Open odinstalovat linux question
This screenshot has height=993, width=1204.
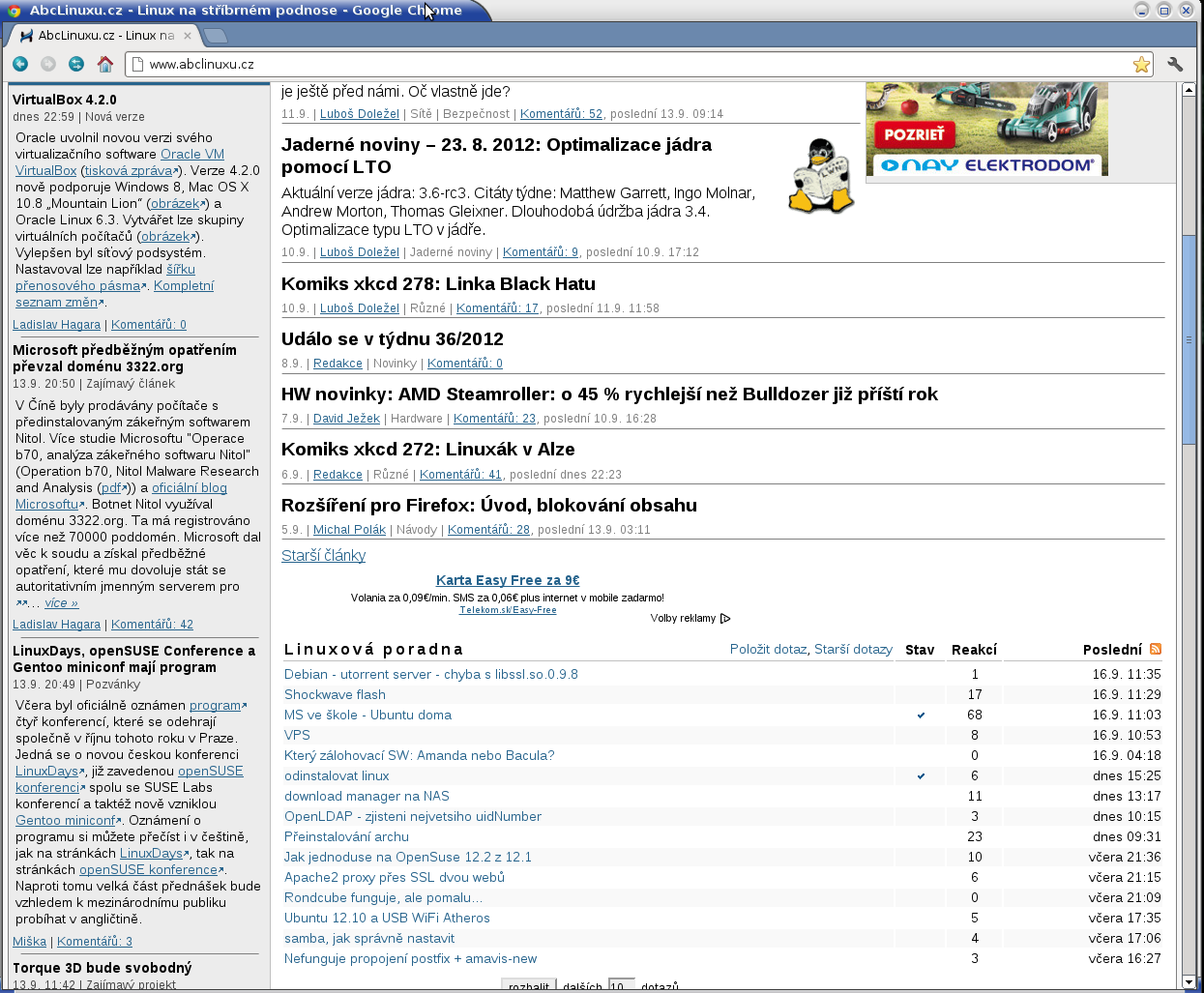coord(337,776)
